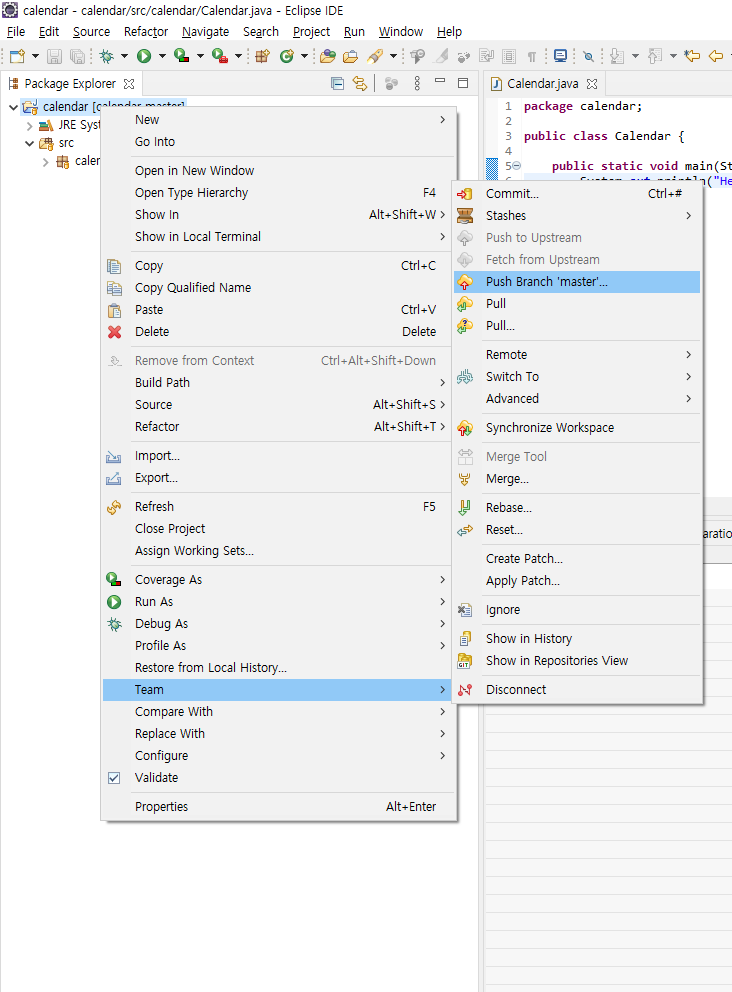Maximize the Package Explorer view
732x992 pixels.
(463, 83)
